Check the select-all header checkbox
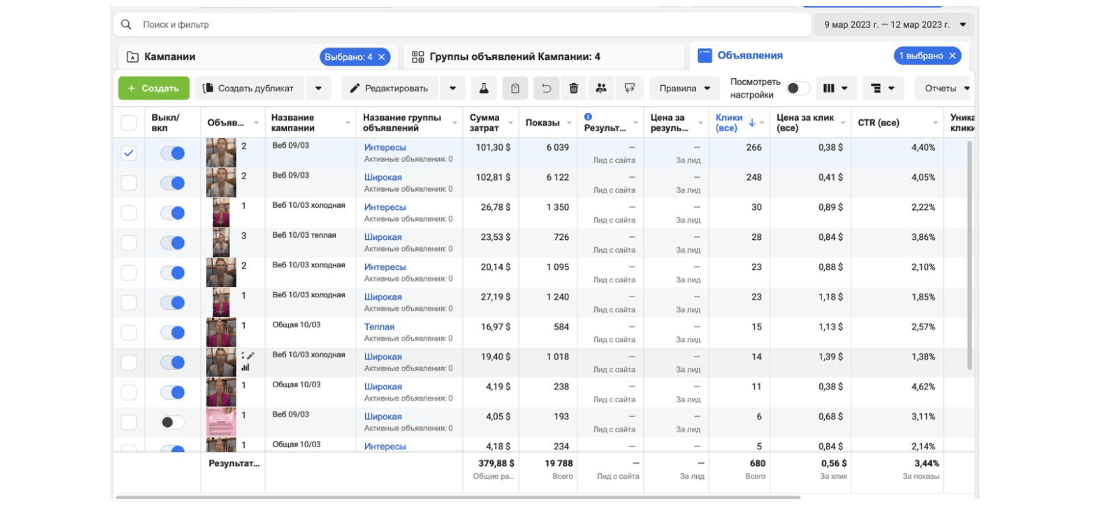1116x510 pixels. click(x=128, y=122)
